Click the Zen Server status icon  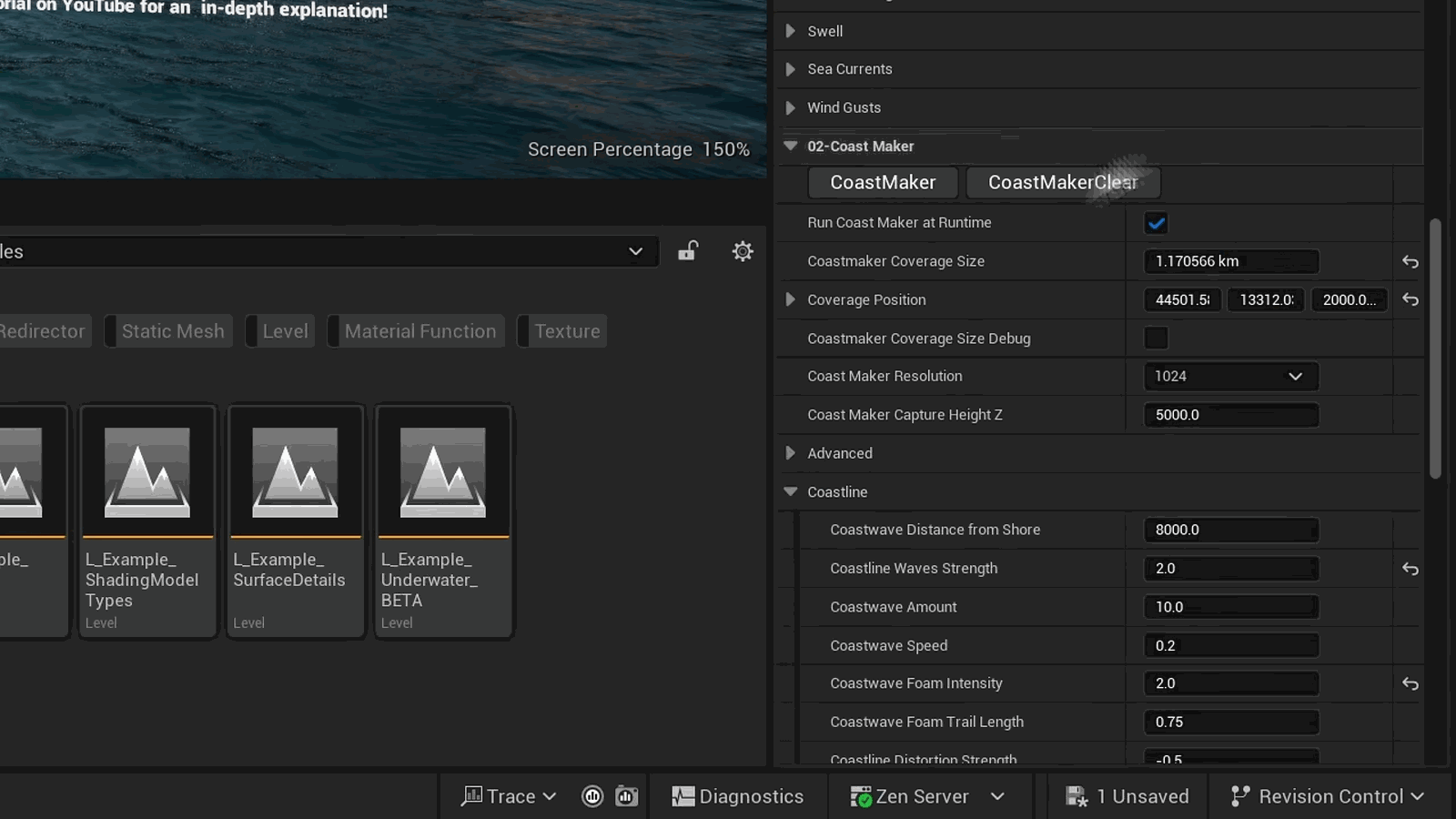coord(860,797)
